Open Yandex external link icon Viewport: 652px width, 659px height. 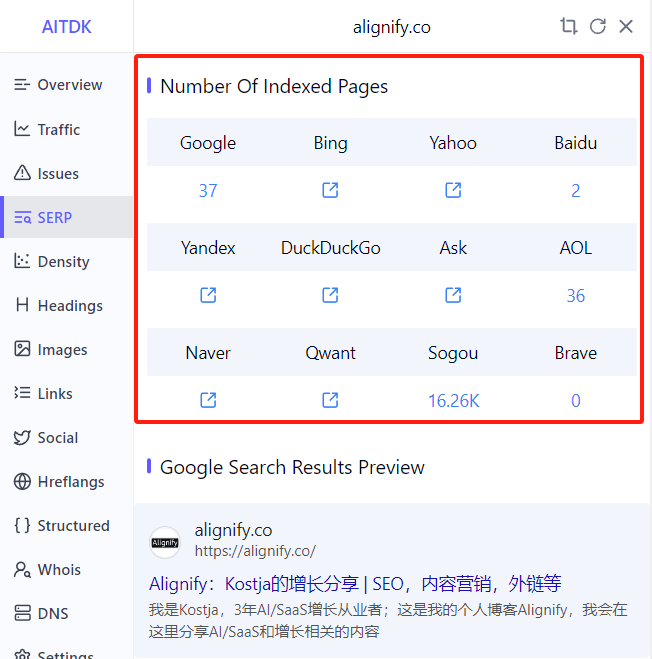(208, 295)
